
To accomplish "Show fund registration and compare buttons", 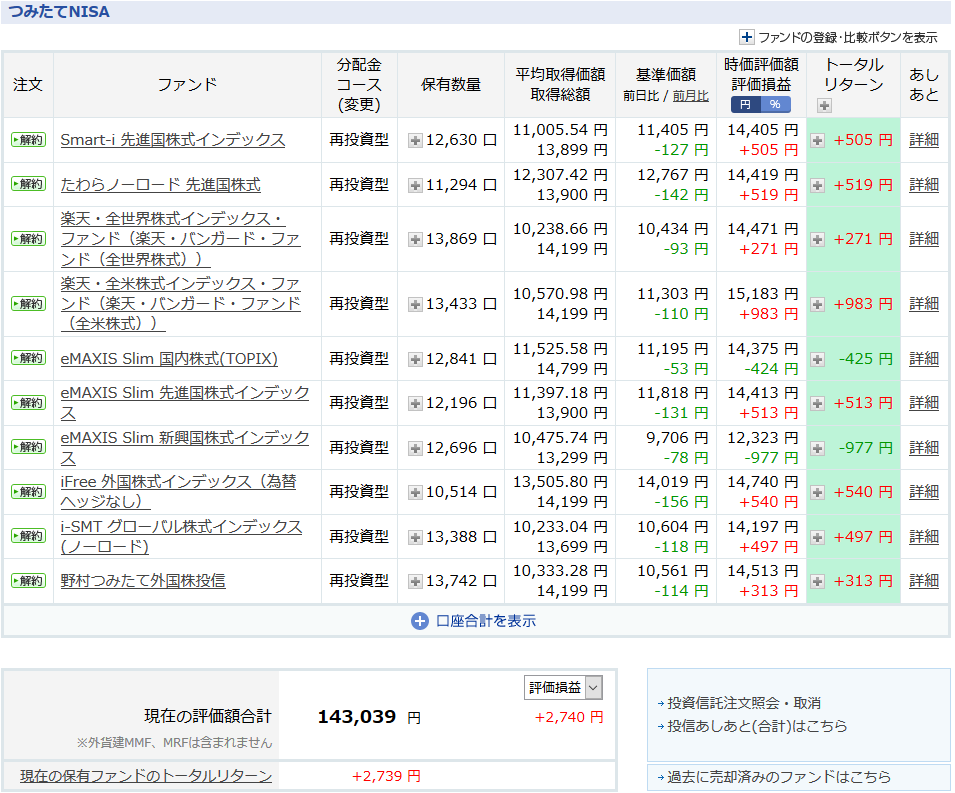I will [x=838, y=37].
